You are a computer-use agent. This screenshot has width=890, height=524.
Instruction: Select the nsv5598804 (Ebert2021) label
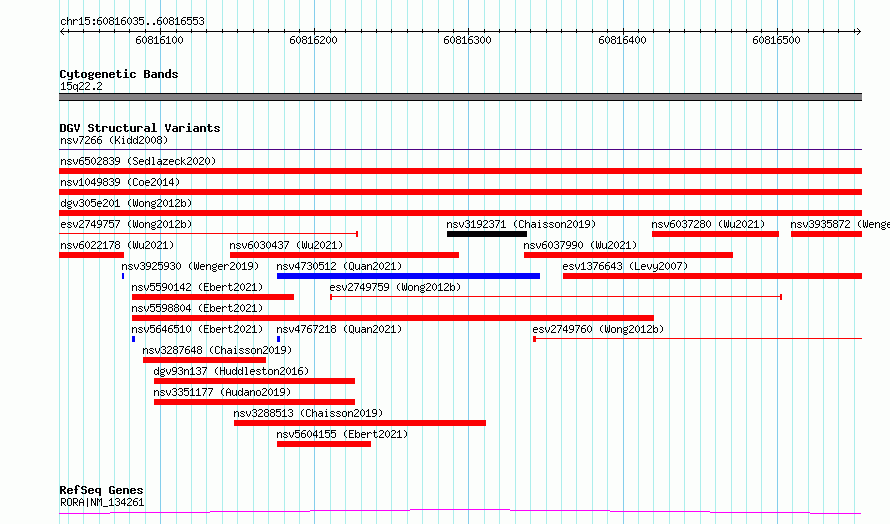(197, 308)
